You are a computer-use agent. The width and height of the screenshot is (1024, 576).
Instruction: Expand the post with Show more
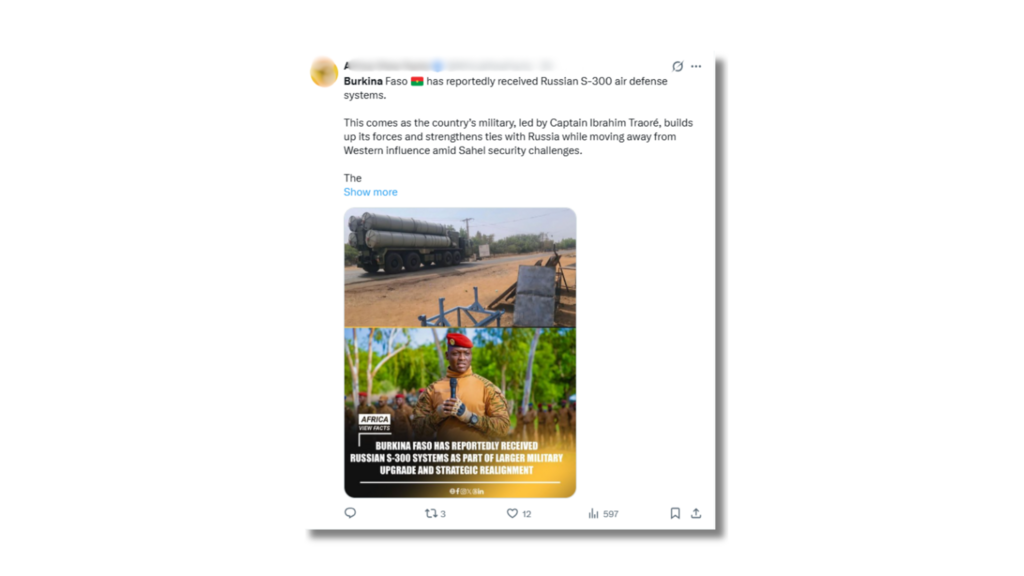click(370, 192)
